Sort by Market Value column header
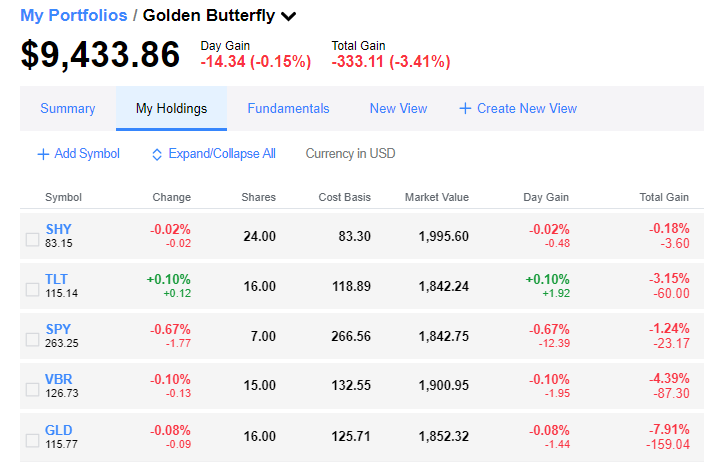Image resolution: width=704 pixels, height=462 pixels. click(437, 197)
